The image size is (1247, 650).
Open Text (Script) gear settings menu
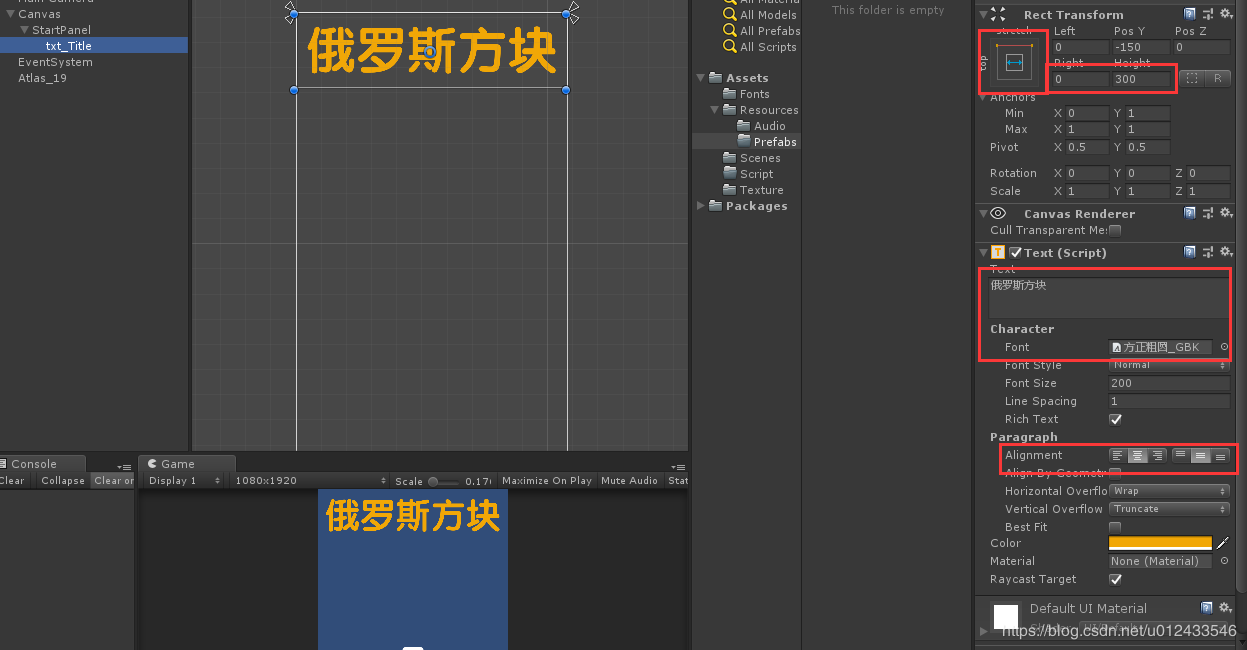1225,252
